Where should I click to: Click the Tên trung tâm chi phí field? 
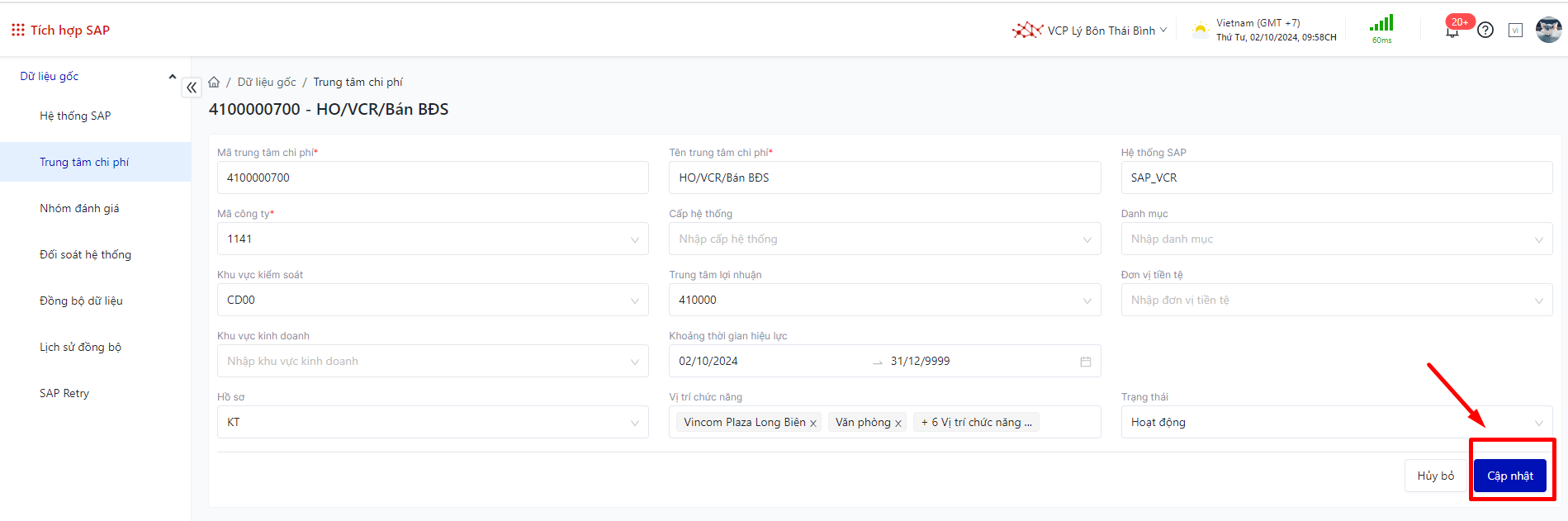tap(883, 178)
